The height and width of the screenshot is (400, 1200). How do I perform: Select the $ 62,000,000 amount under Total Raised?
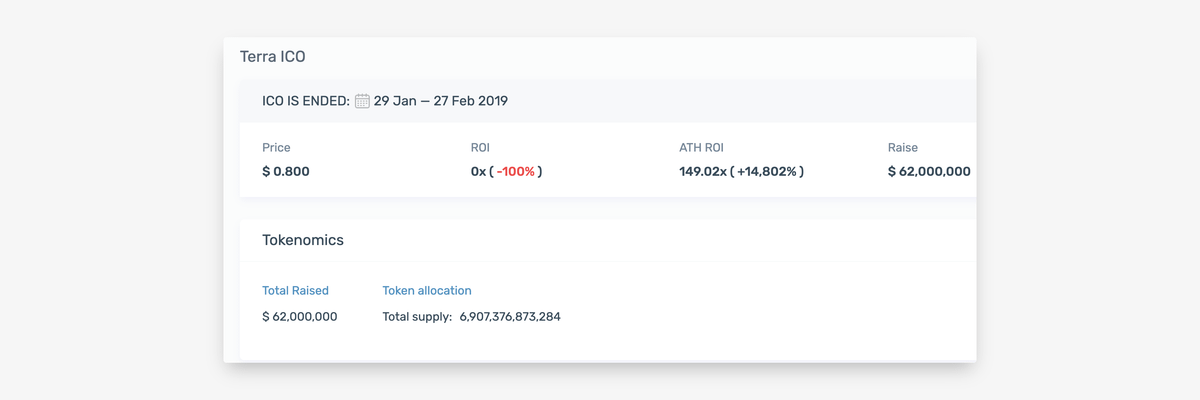pyautogui.click(x=300, y=317)
